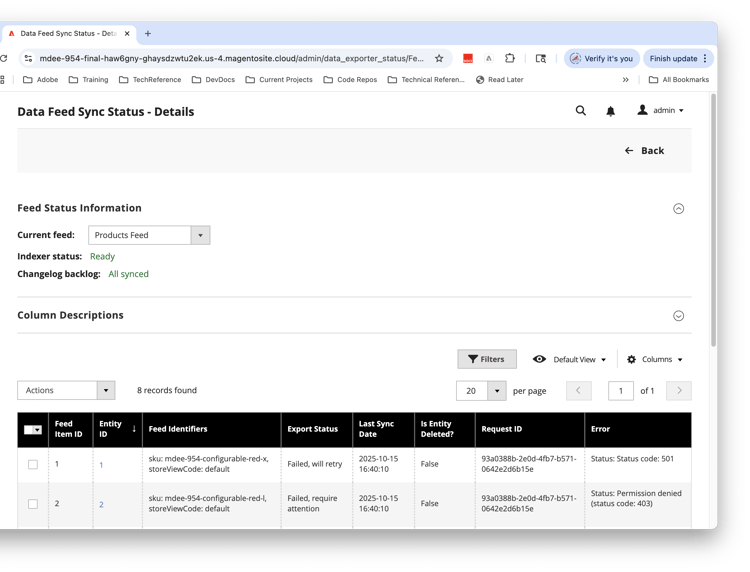Open Entity ID link 2

tap(101, 505)
